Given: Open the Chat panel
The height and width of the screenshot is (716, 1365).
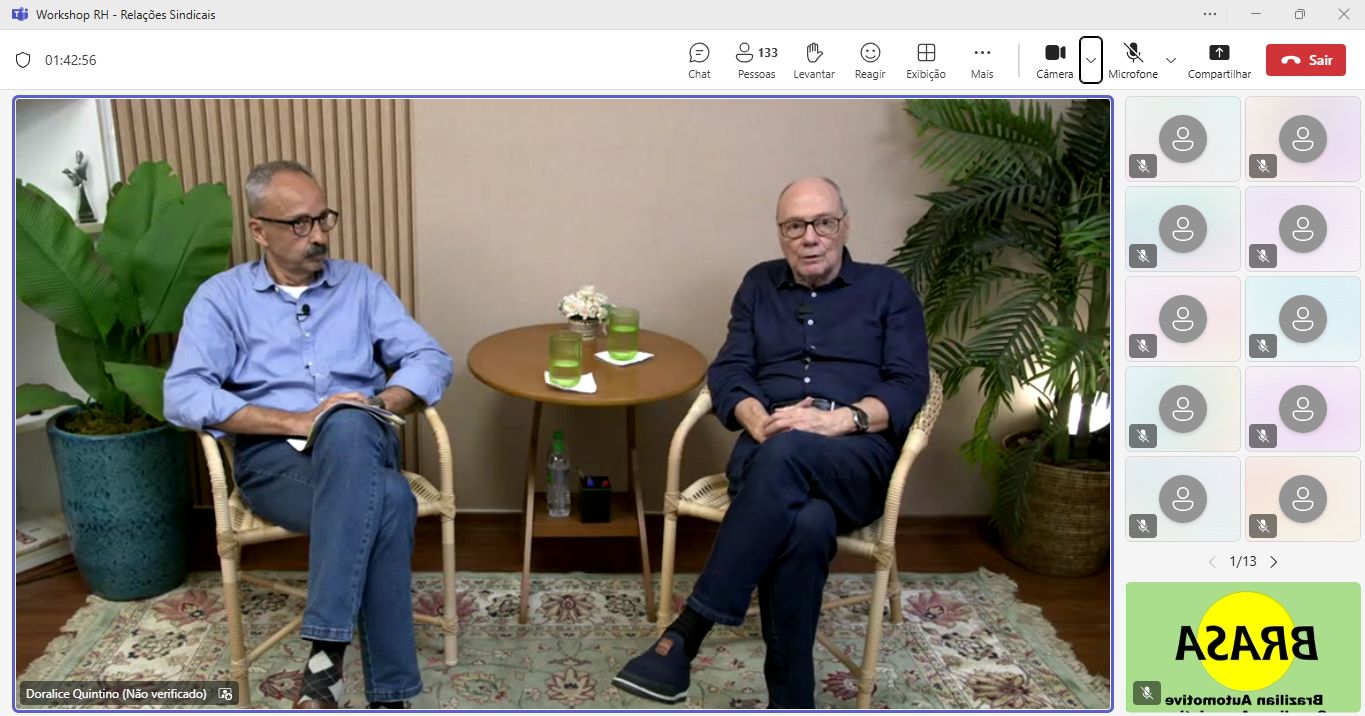Looking at the screenshot, I should point(699,60).
